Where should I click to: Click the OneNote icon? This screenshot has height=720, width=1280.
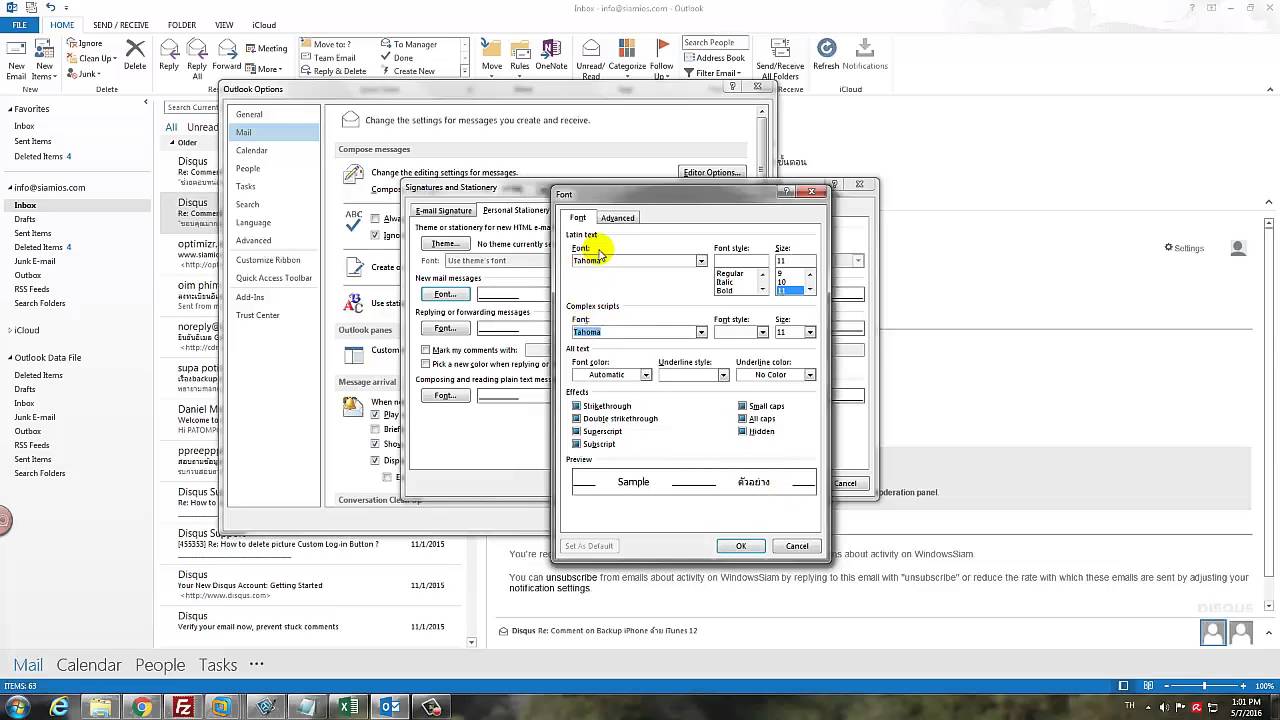pos(551,49)
